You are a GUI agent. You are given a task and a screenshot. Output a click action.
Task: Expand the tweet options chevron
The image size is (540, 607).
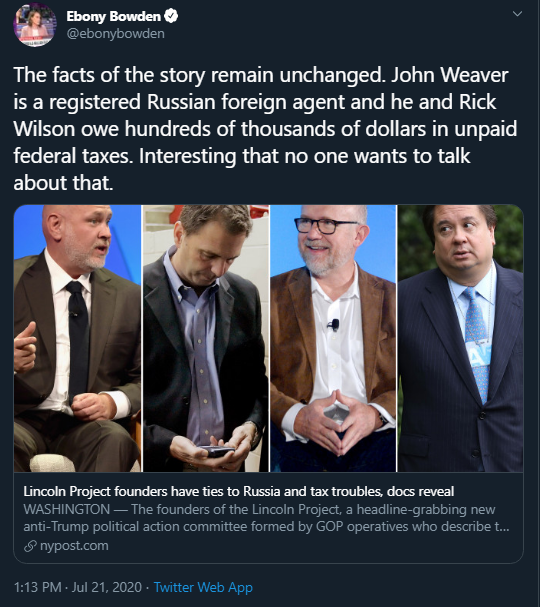tap(517, 14)
